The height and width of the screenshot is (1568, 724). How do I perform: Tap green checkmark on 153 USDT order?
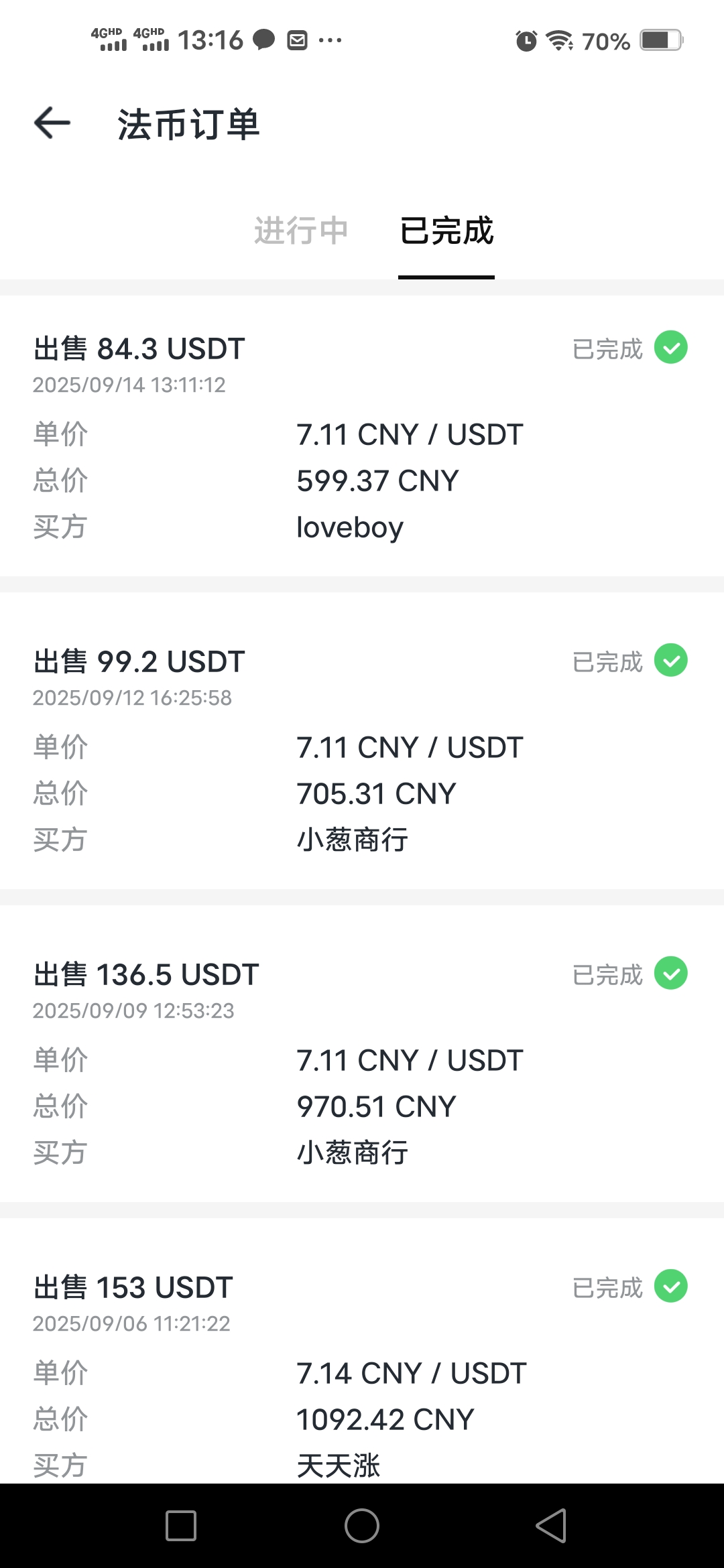click(671, 1286)
